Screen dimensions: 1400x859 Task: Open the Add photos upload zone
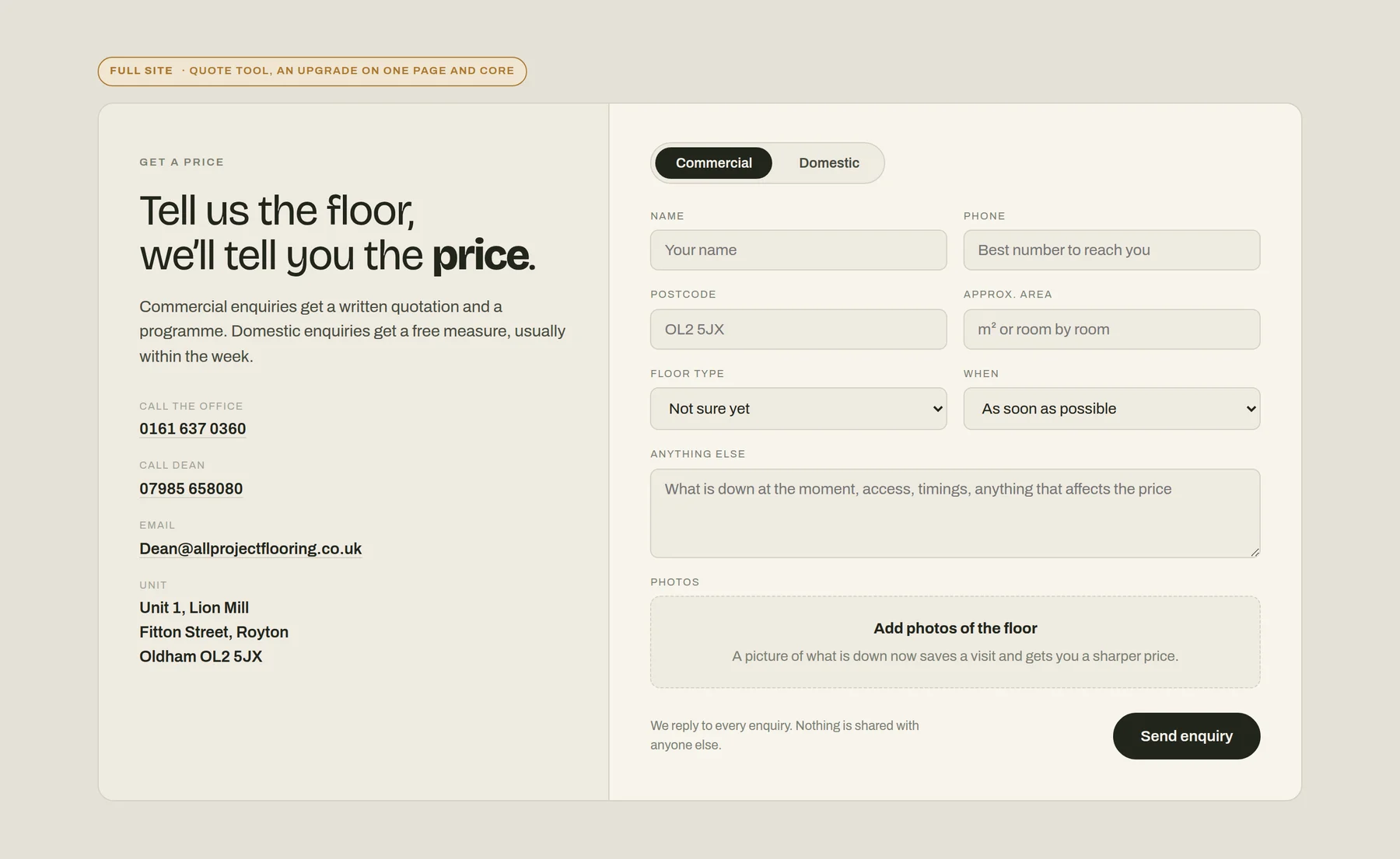(x=955, y=642)
